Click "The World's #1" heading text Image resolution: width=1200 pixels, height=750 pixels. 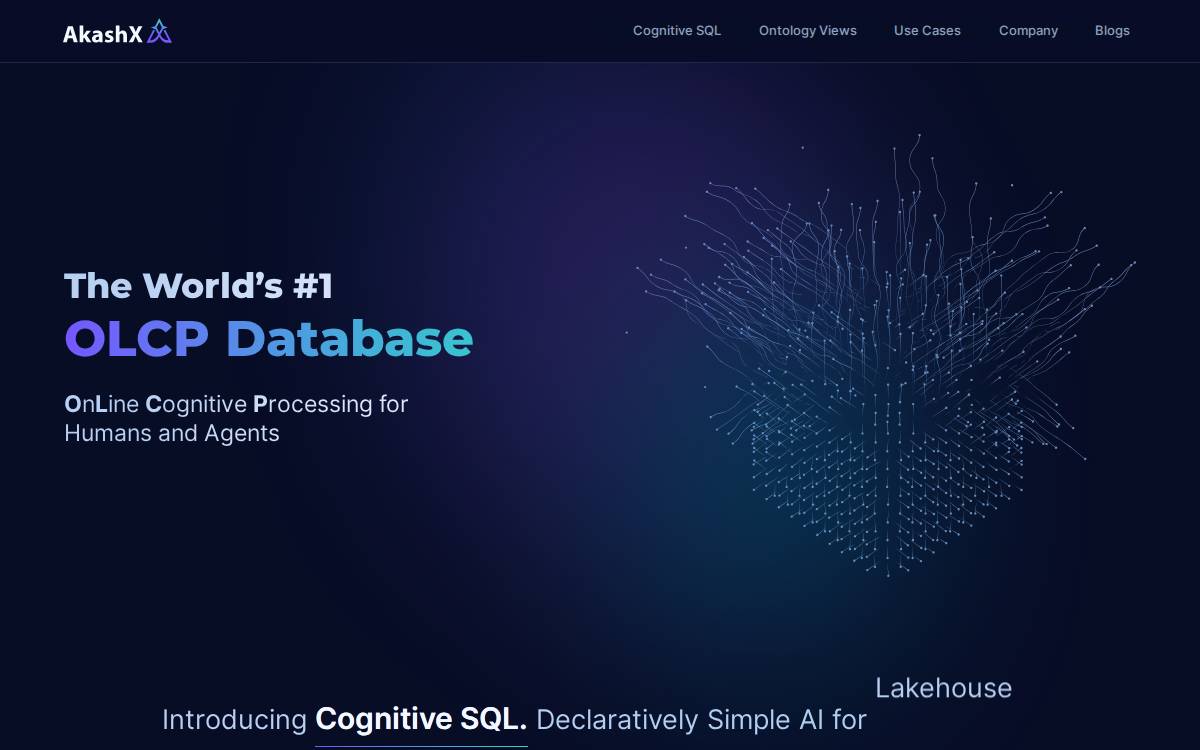point(199,286)
